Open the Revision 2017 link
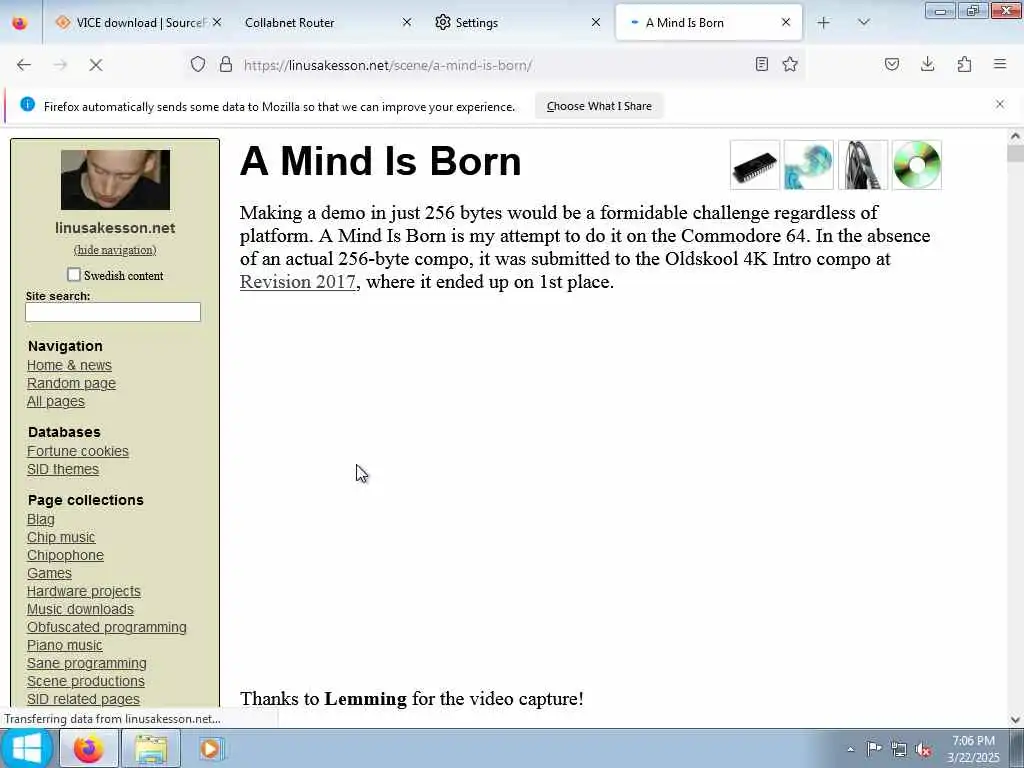 coord(298,281)
